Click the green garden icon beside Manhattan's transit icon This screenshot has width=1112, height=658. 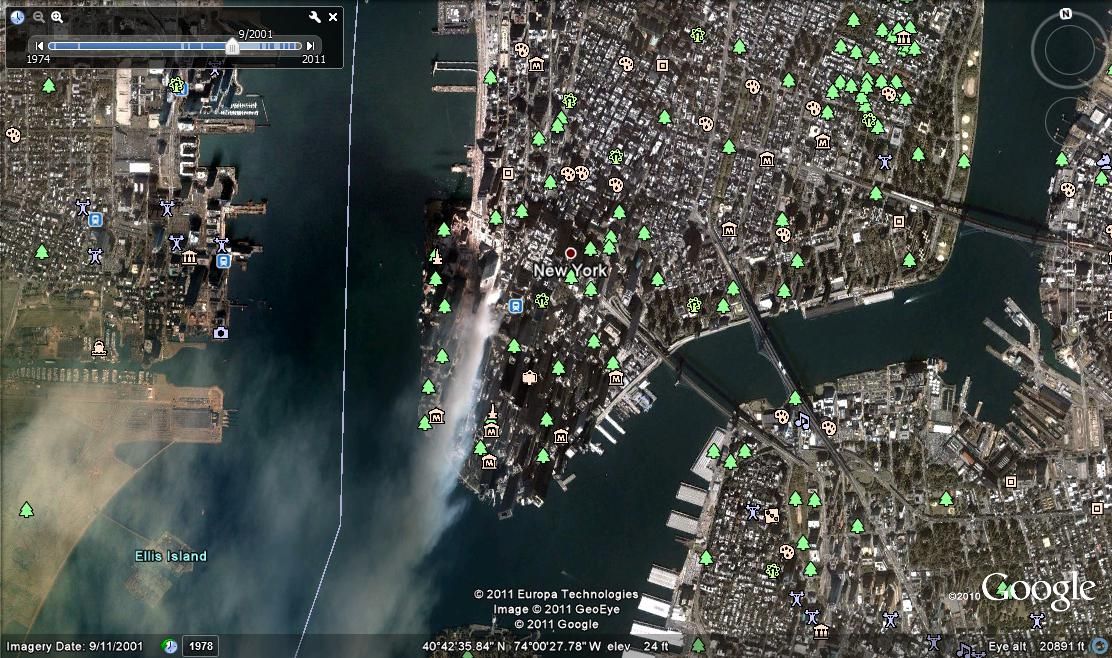click(x=543, y=301)
